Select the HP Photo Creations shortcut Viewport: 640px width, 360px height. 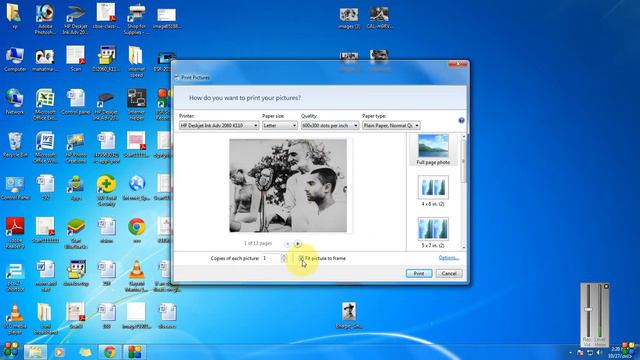(x=76, y=148)
